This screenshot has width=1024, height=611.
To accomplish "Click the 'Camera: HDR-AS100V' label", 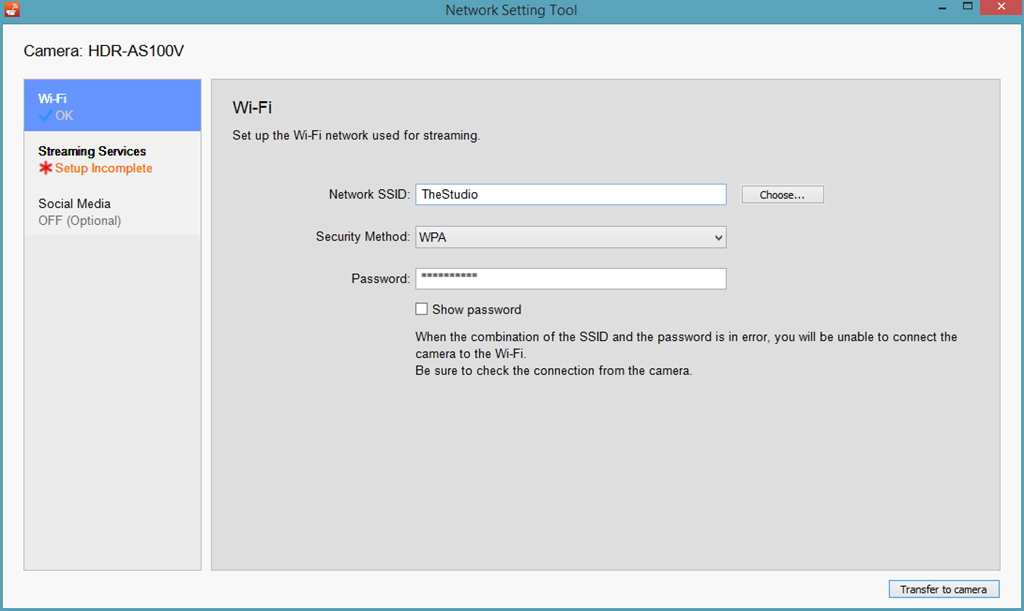I will pyautogui.click(x=104, y=51).
